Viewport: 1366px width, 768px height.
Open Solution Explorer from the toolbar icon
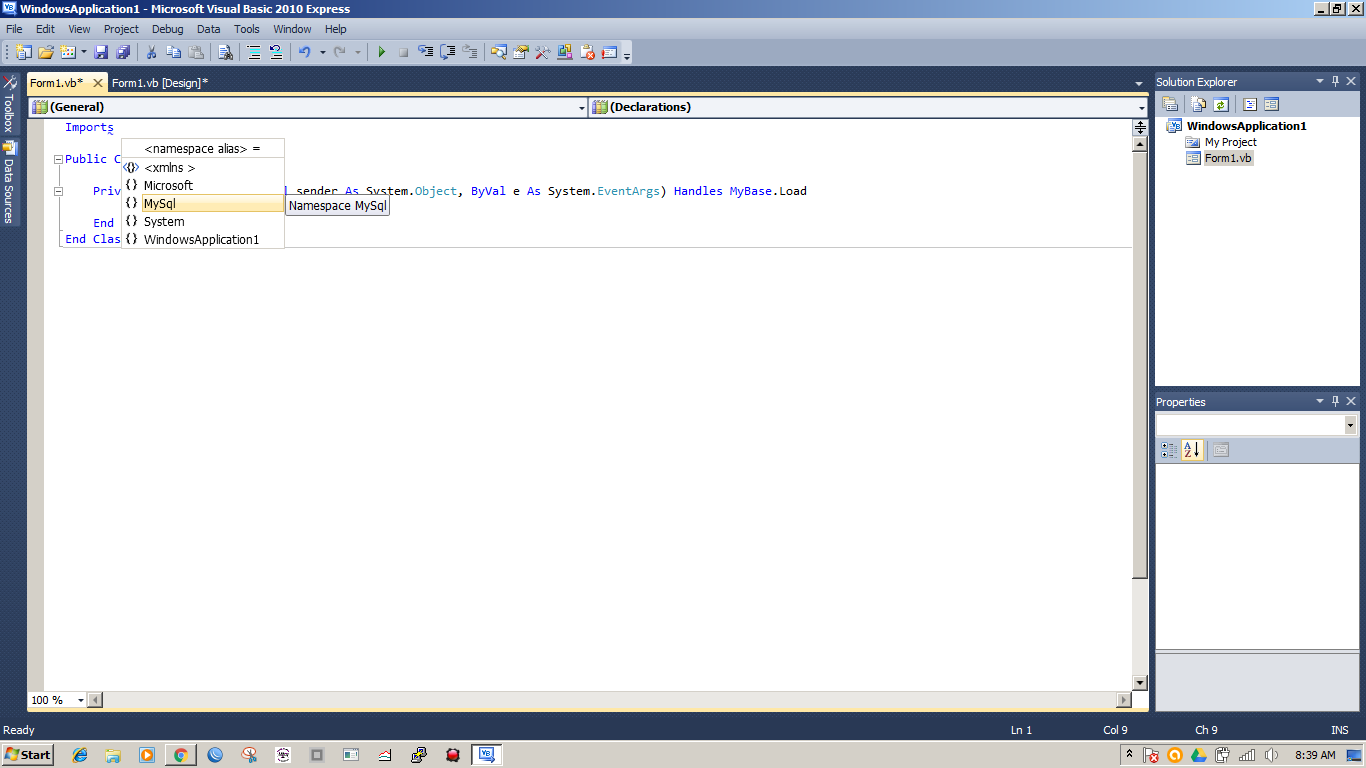[x=498, y=52]
